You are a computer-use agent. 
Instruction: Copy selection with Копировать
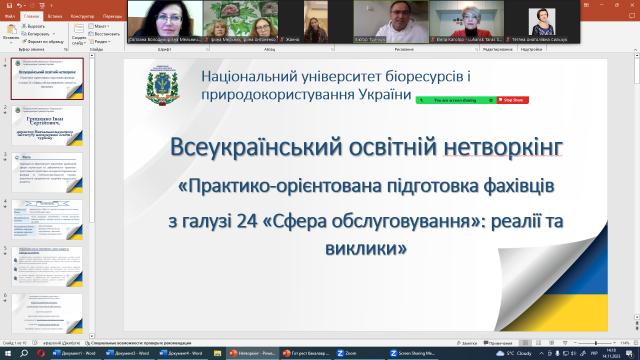36,34
